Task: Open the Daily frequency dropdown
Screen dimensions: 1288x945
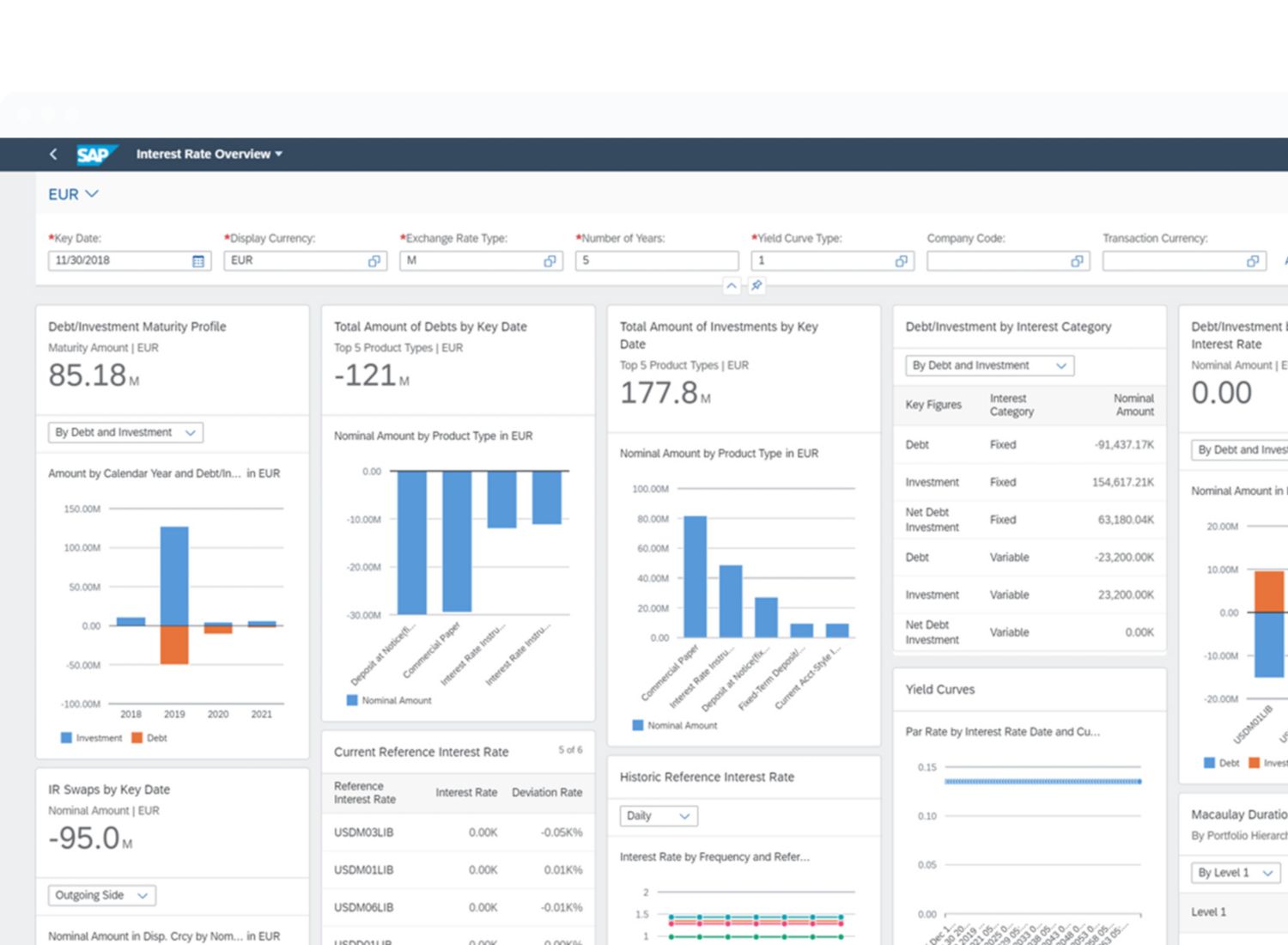Action: coord(658,816)
